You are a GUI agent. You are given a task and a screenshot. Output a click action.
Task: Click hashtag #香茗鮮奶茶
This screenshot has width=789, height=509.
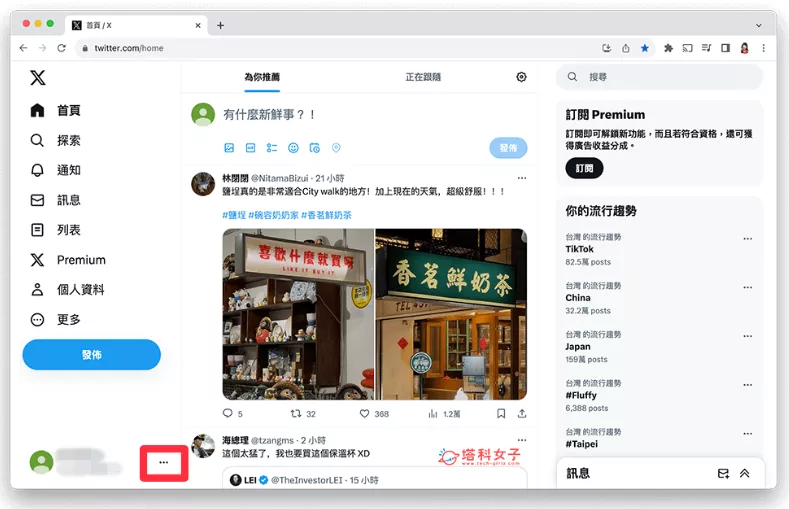tap(326, 215)
